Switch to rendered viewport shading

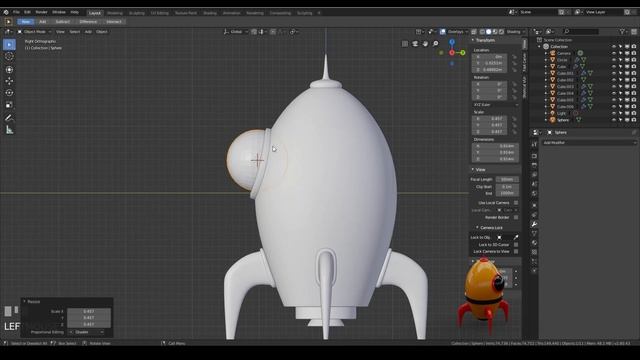click(x=502, y=31)
